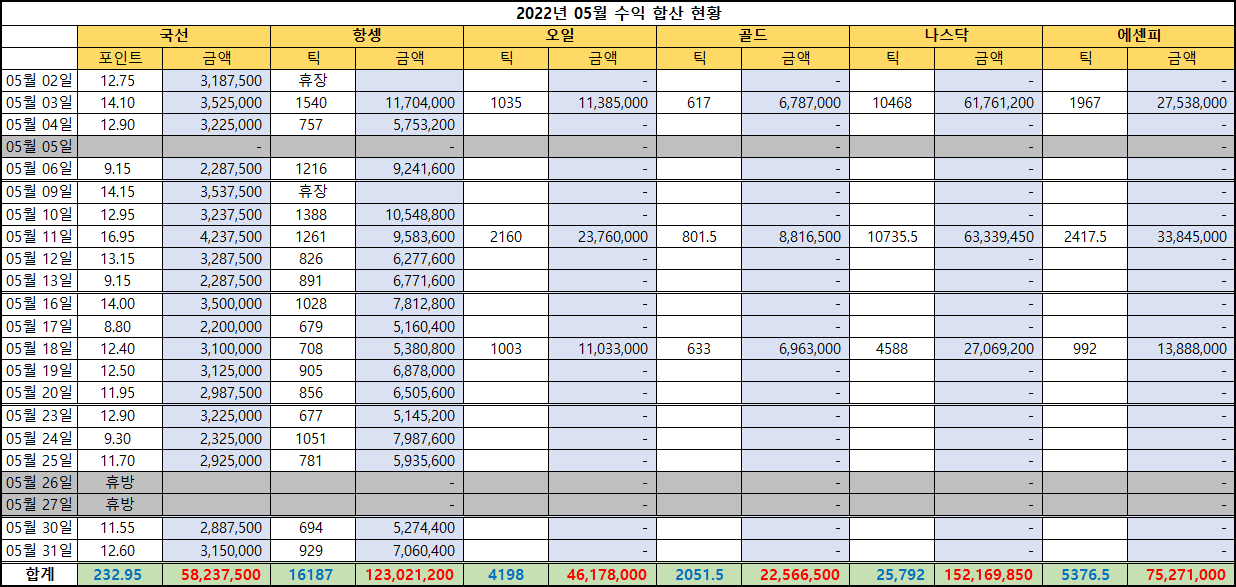1236x587 pixels.
Task: Select the 에센피 column group header
Action: point(1138,36)
